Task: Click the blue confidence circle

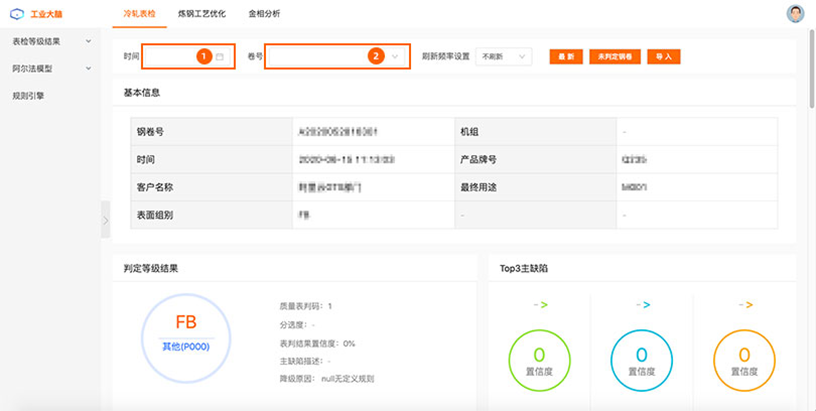Action: click(x=642, y=359)
